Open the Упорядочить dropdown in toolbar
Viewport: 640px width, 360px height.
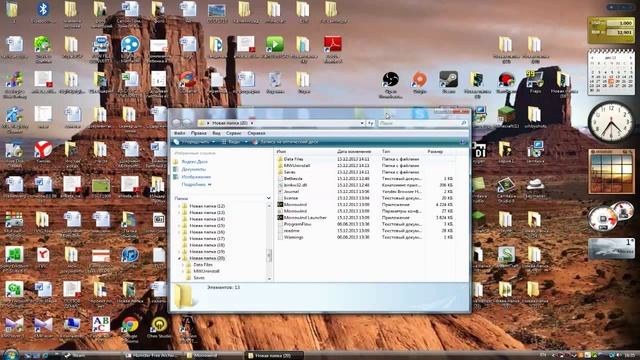pos(194,142)
